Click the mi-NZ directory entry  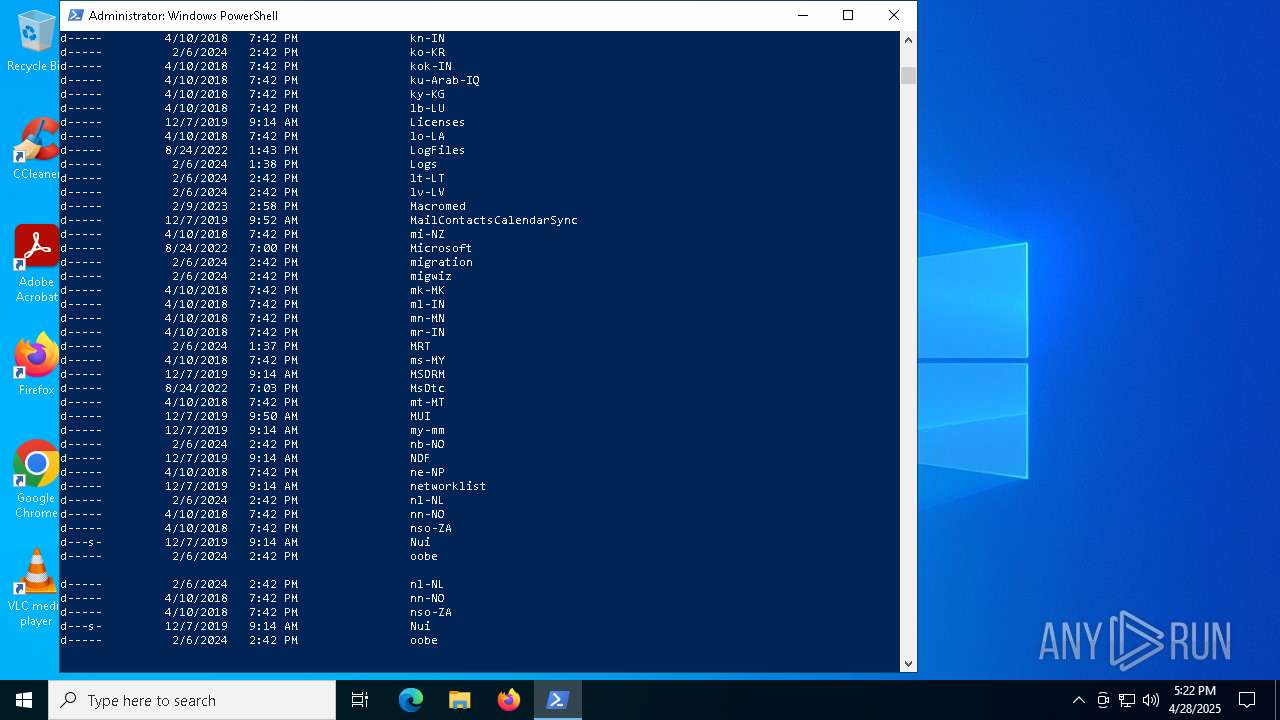point(427,234)
